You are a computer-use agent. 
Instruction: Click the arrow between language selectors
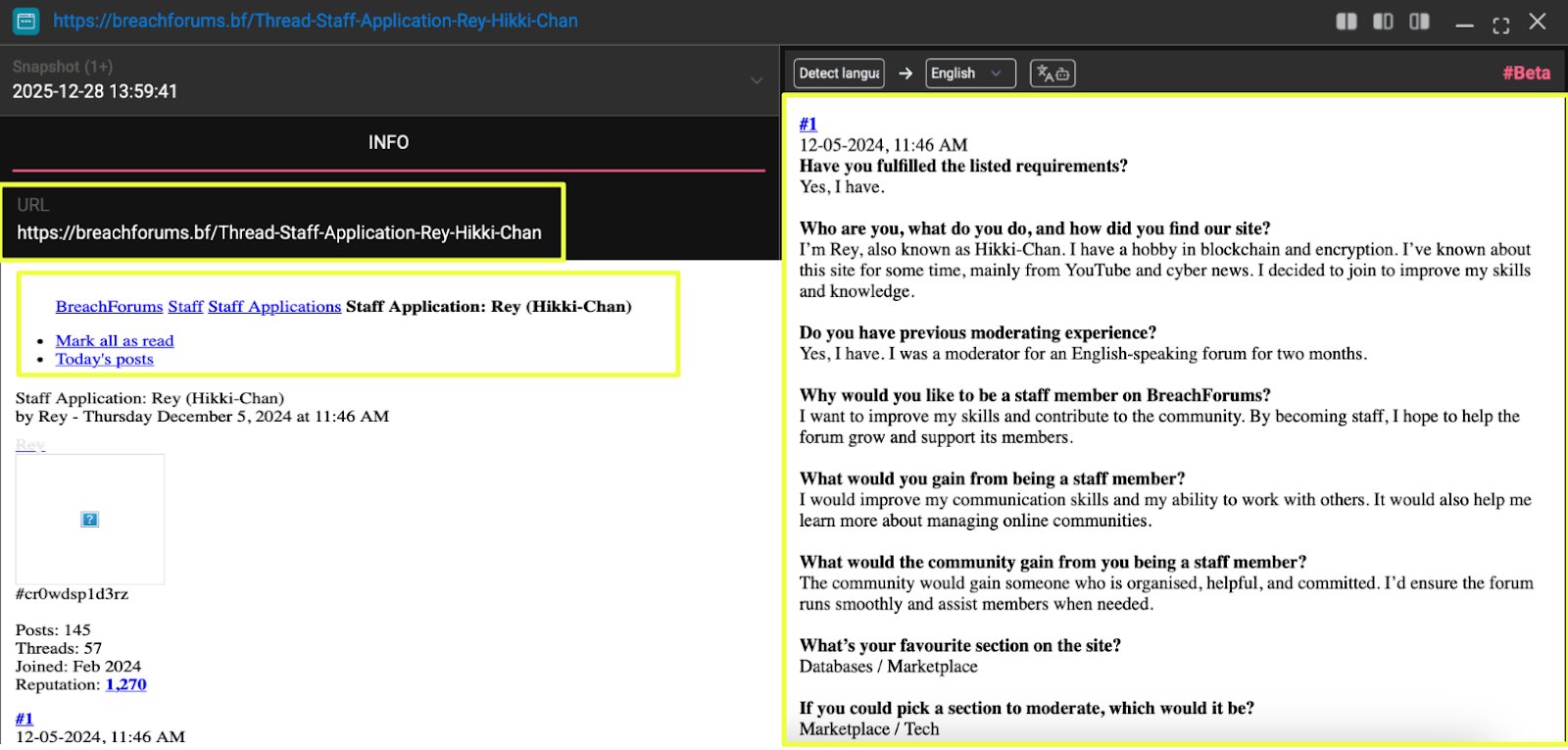point(906,74)
